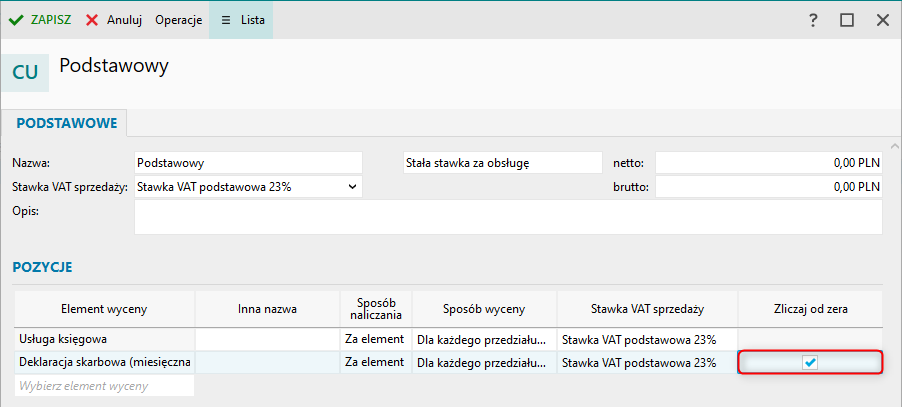Close the window with the X icon
This screenshot has height=407, width=902.
(882, 20)
